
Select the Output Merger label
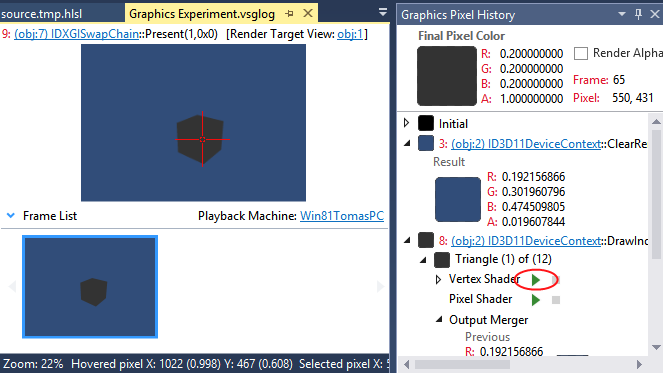coord(488,320)
